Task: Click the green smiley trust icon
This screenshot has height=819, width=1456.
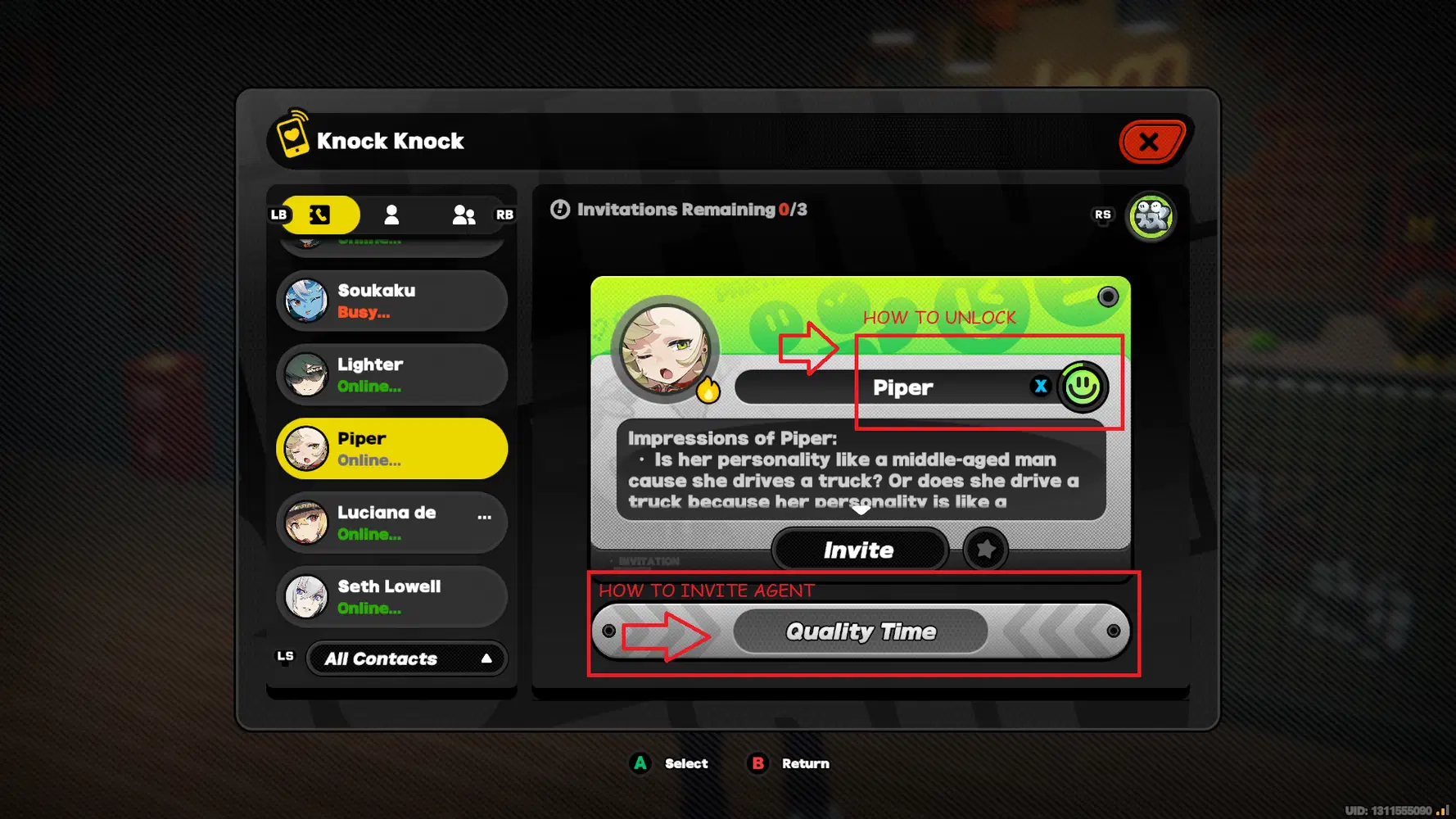Action: pos(1083,387)
